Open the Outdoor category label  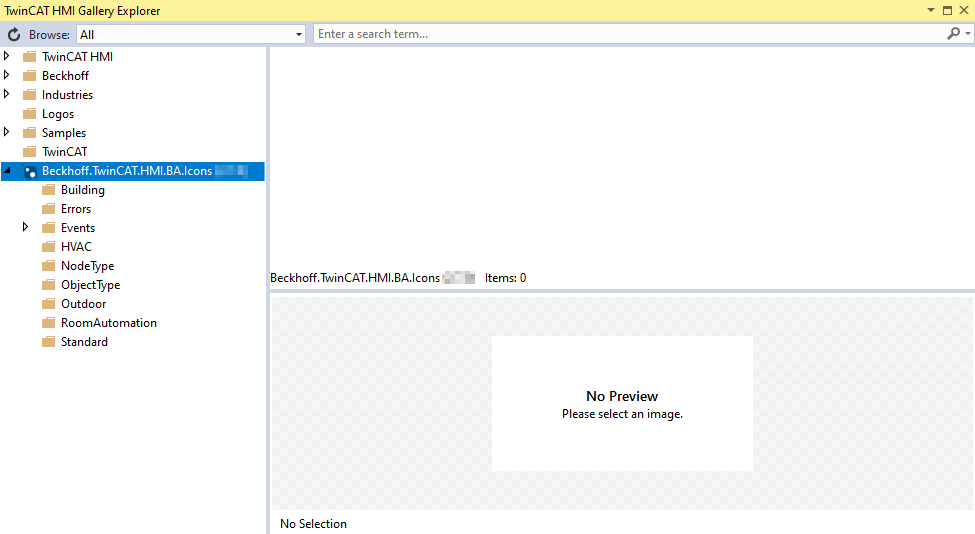(83, 304)
